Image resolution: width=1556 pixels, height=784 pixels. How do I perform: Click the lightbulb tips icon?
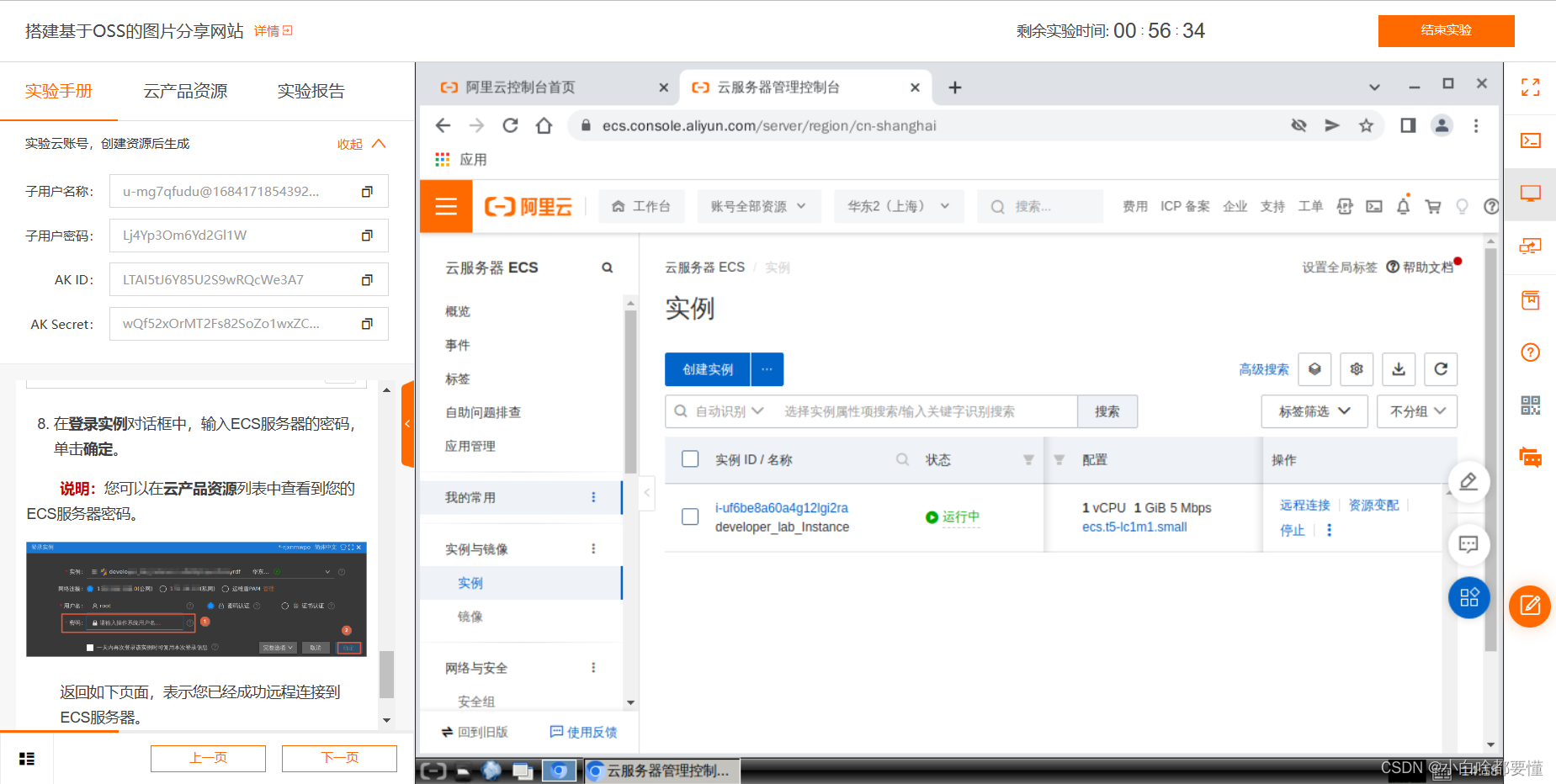[1462, 206]
